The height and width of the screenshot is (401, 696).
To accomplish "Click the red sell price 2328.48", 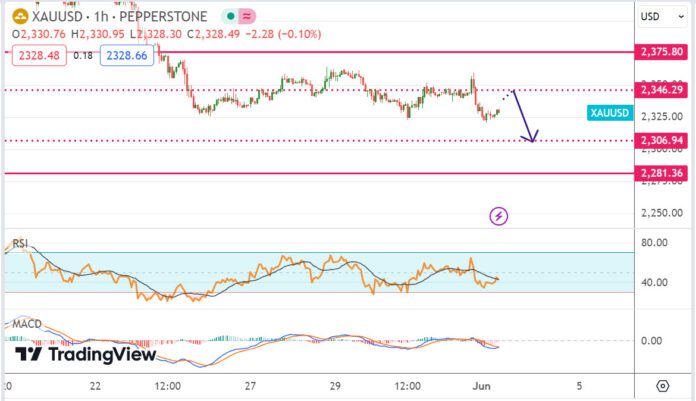I will (38, 57).
